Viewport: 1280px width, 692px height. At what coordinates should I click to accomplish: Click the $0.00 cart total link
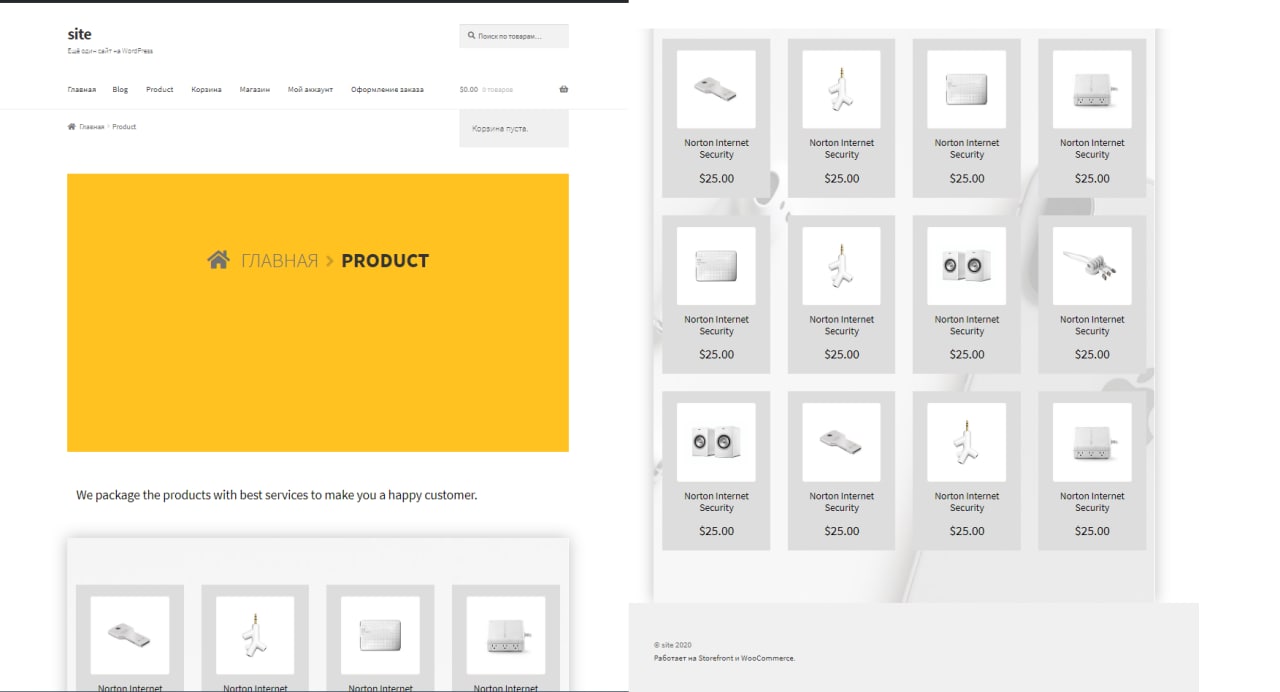pos(468,89)
